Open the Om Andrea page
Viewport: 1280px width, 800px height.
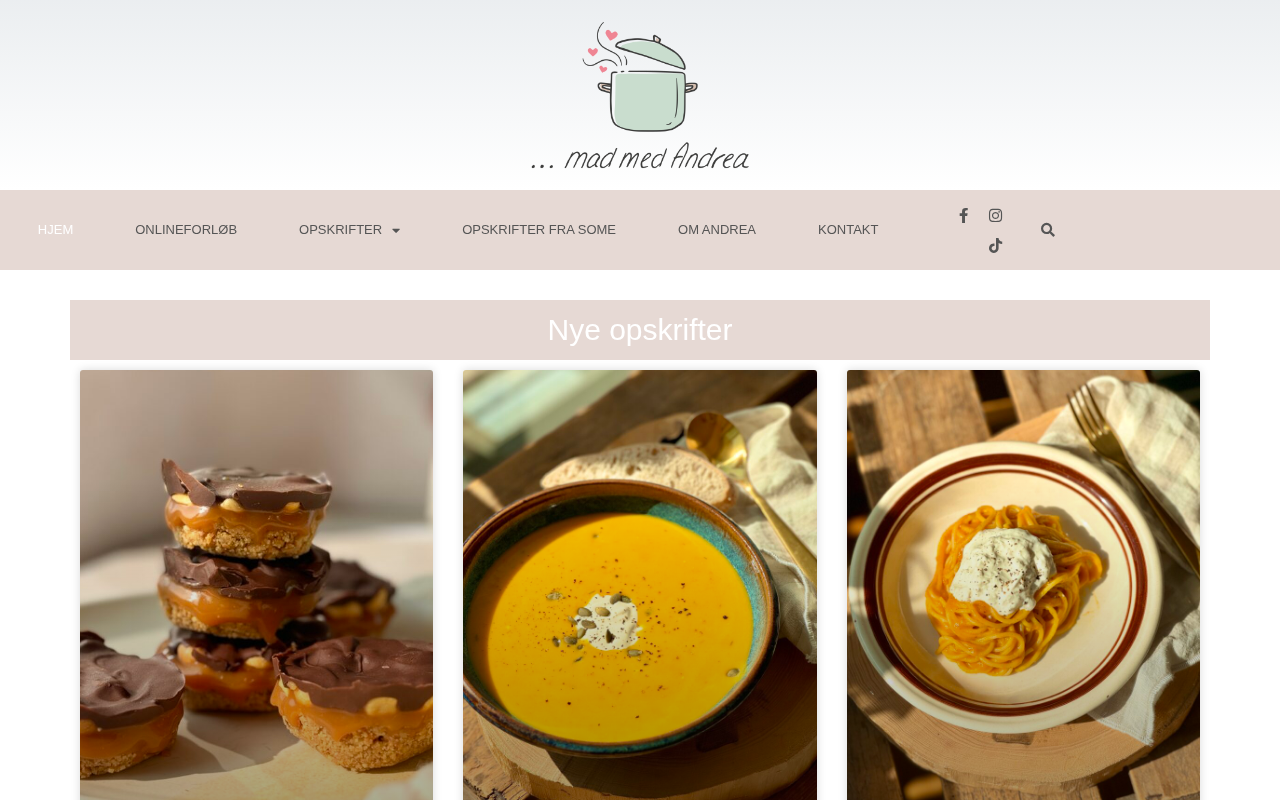[x=717, y=230]
